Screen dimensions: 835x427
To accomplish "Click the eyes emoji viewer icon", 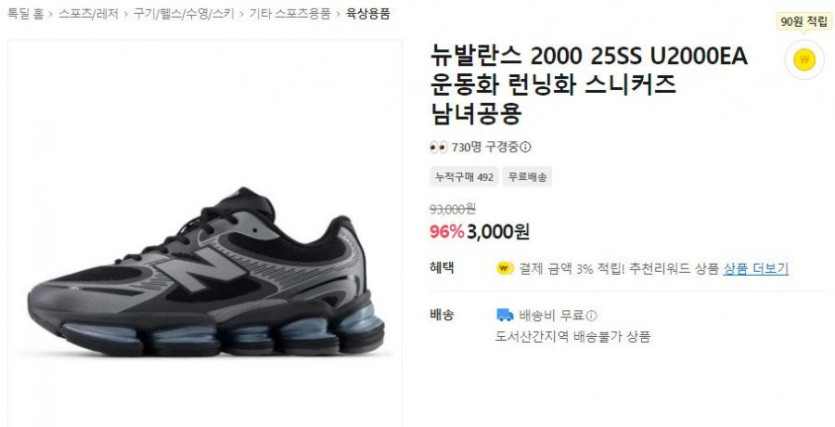I will tap(438, 147).
